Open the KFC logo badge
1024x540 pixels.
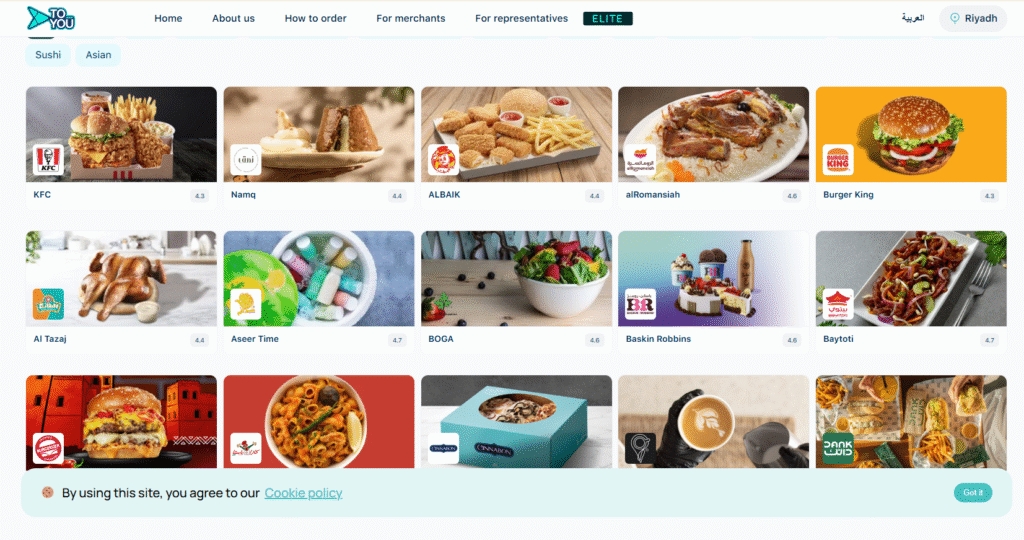[48, 160]
